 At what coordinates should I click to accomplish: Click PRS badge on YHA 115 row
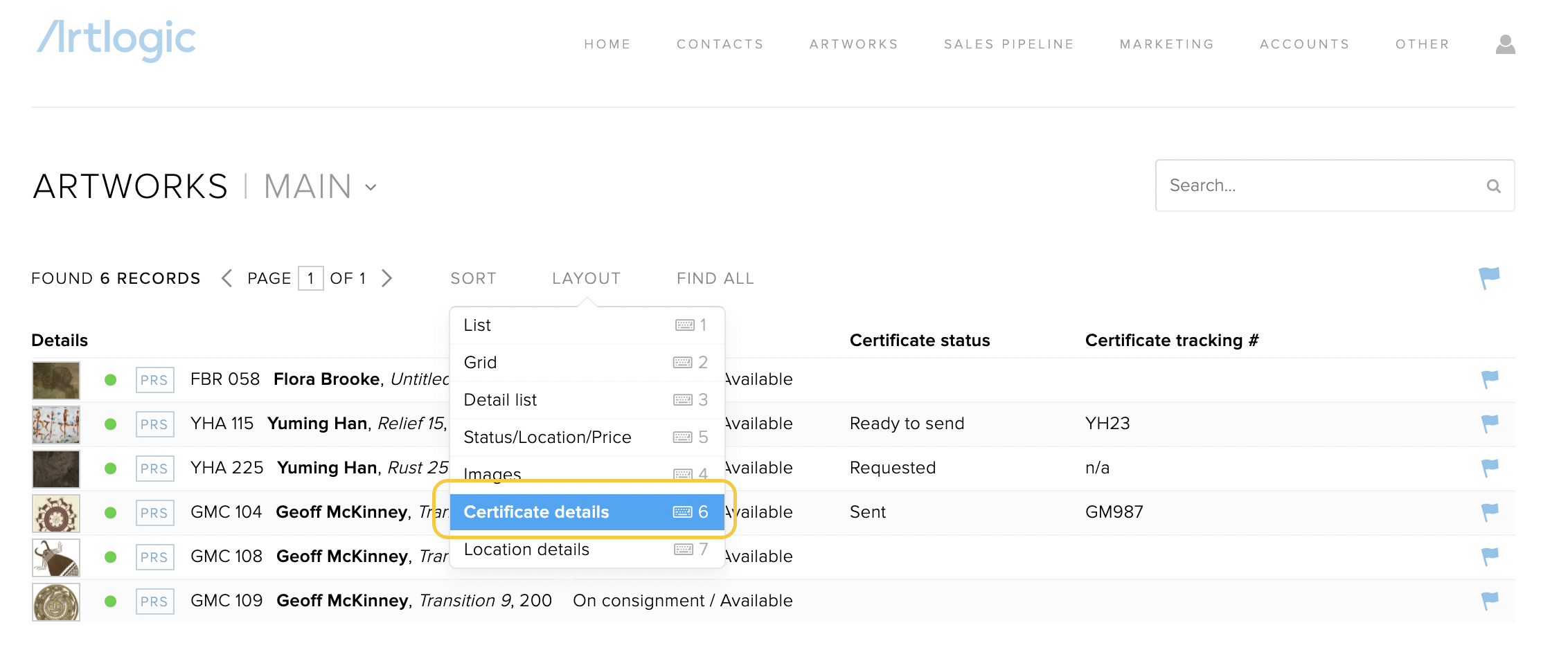pos(154,424)
